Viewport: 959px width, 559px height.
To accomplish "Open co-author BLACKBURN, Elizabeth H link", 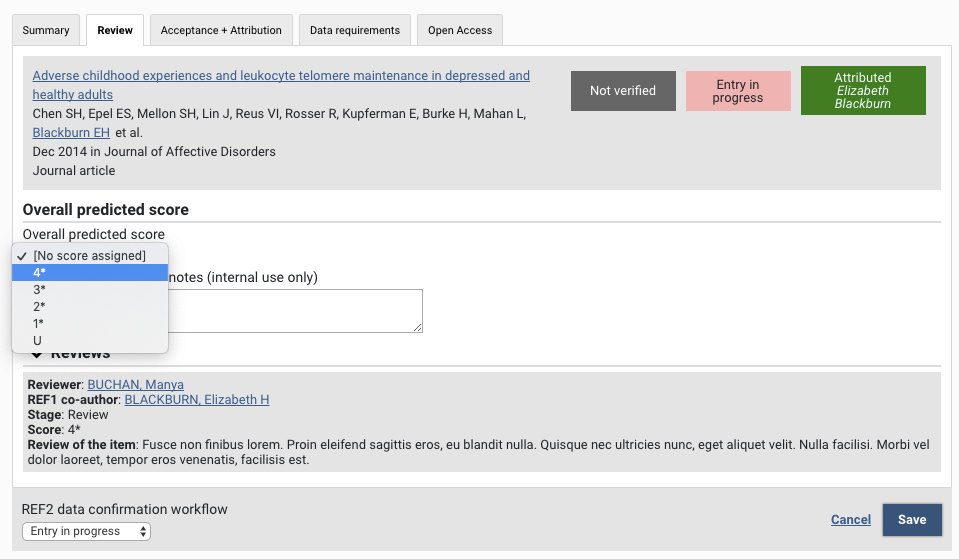I will (x=196, y=400).
